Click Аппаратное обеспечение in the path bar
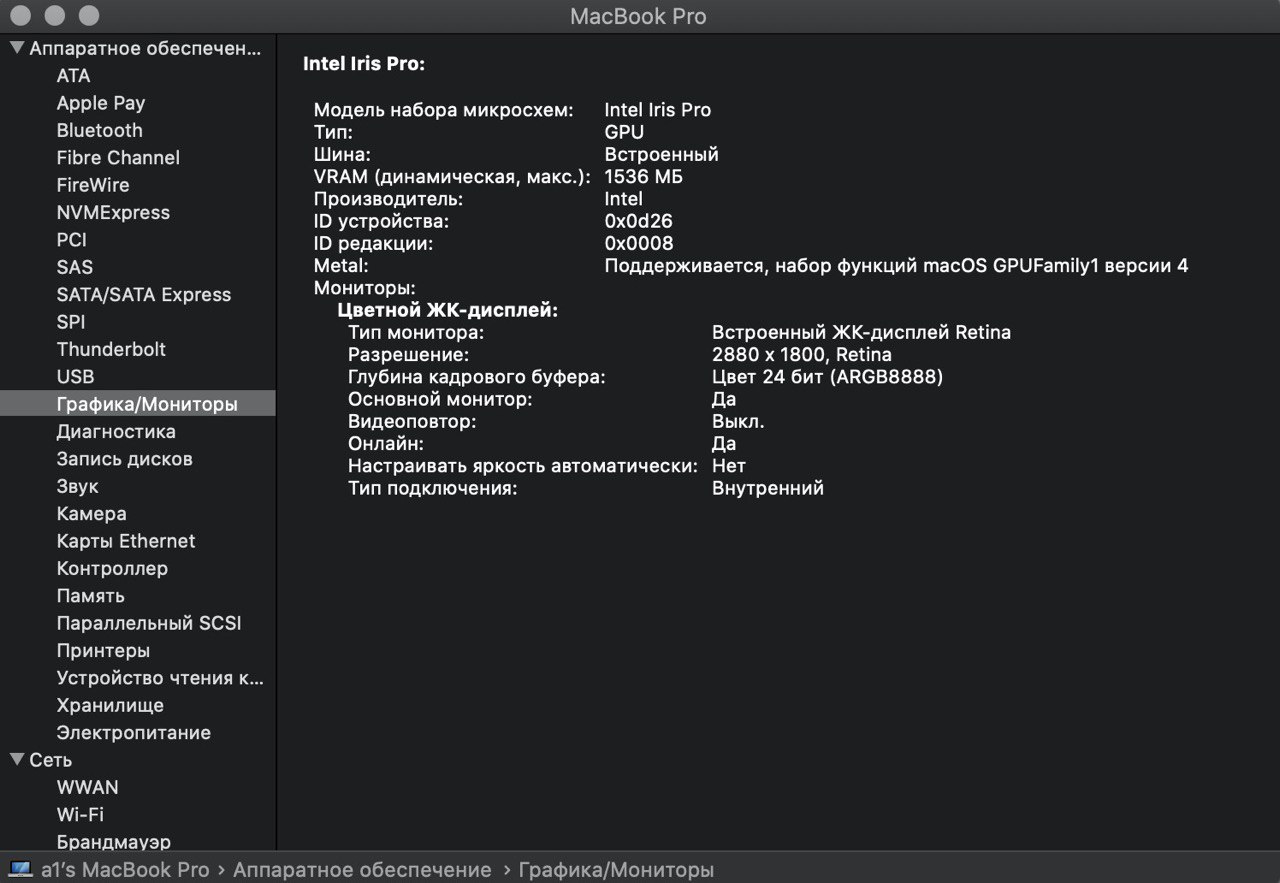1280x883 pixels. point(362,870)
